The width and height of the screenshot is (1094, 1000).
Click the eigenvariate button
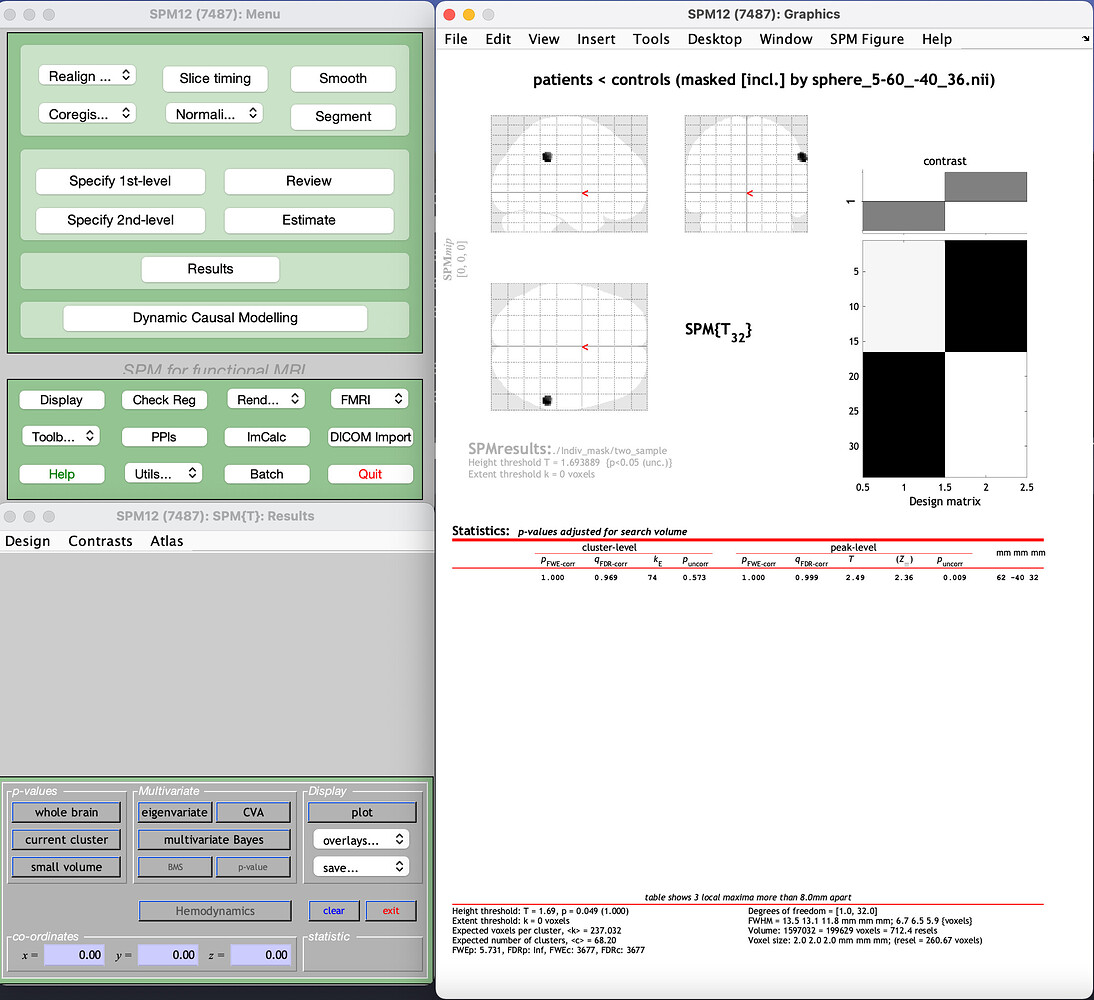(x=174, y=812)
